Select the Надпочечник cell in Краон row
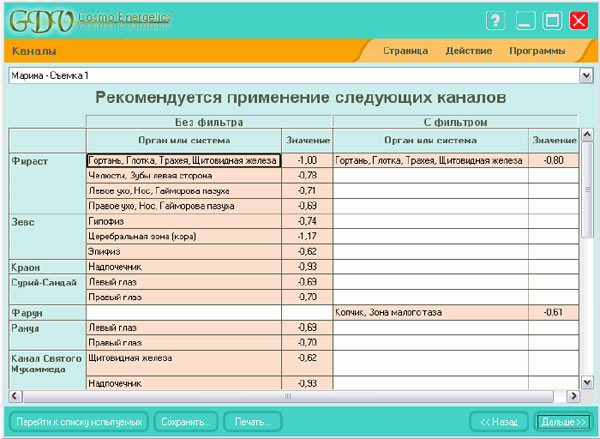Screen dimensions: 600x439 pos(184,267)
